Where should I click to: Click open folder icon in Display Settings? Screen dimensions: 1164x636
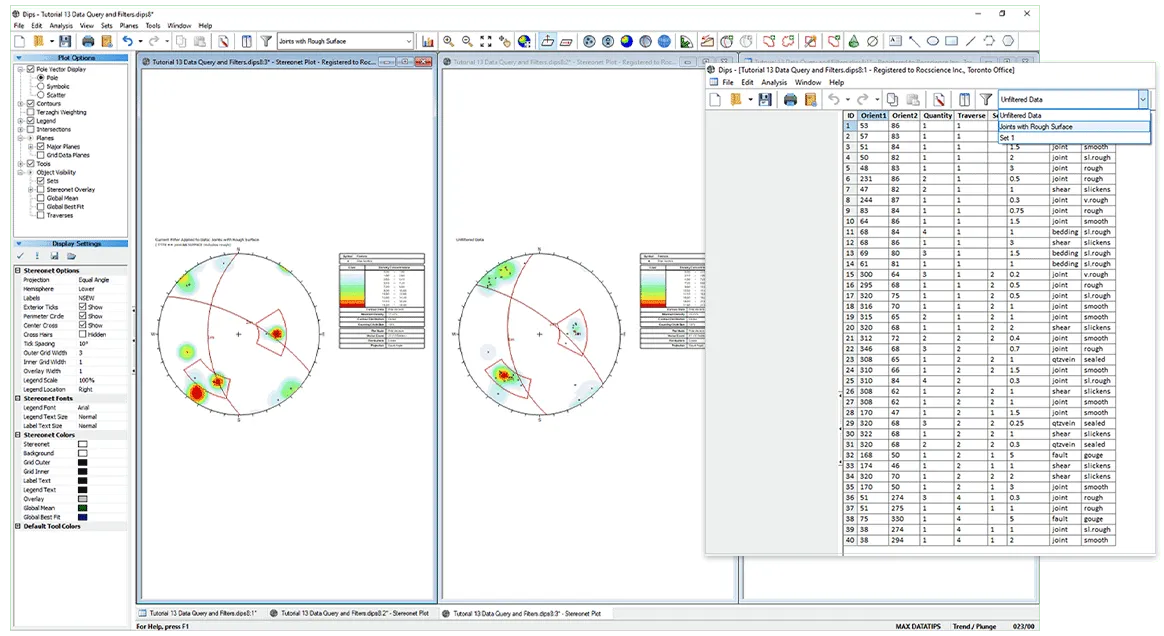click(x=71, y=256)
